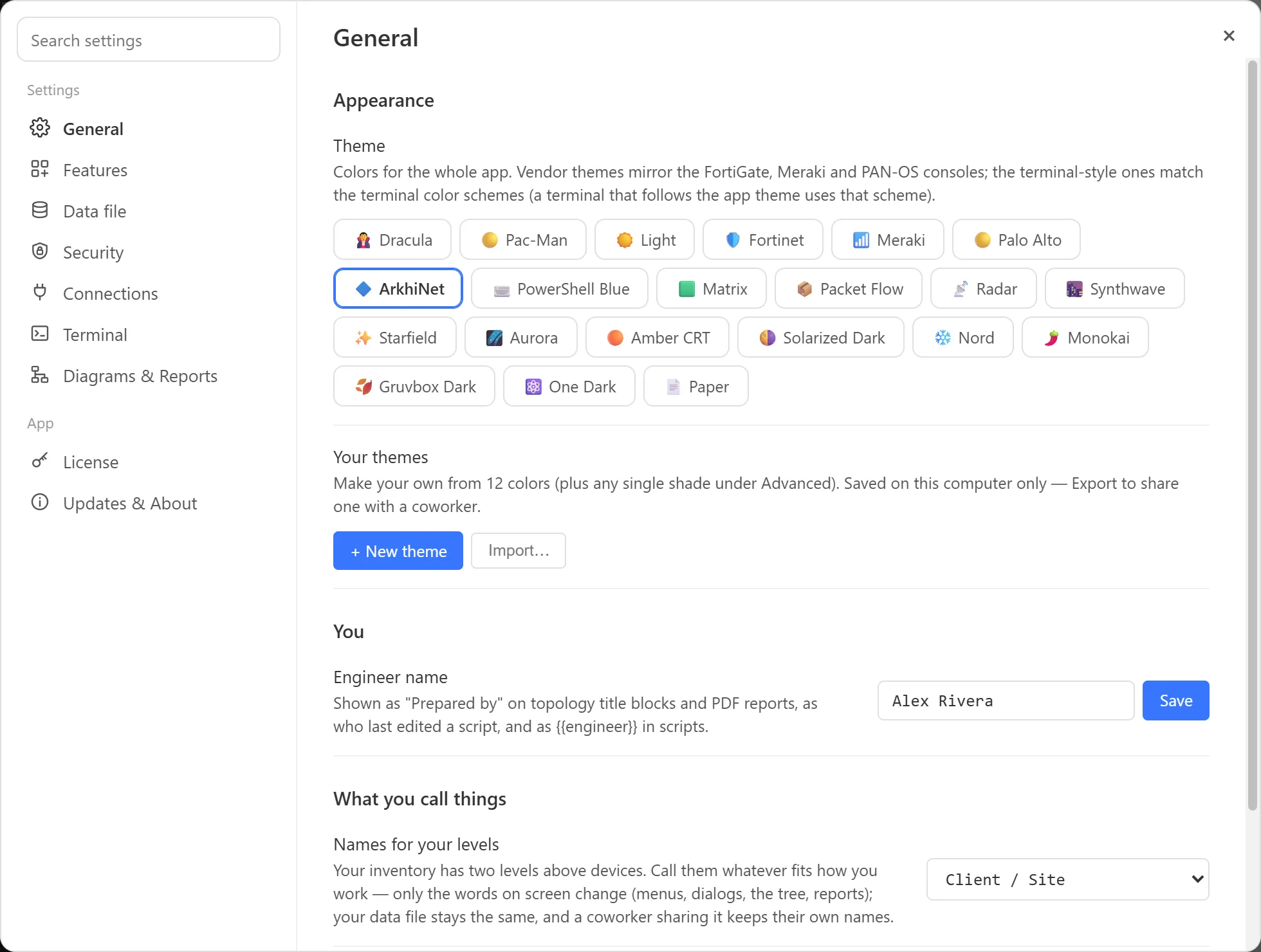Pick the Starfield theme
Screen dimensions: 1261x952
(395, 338)
